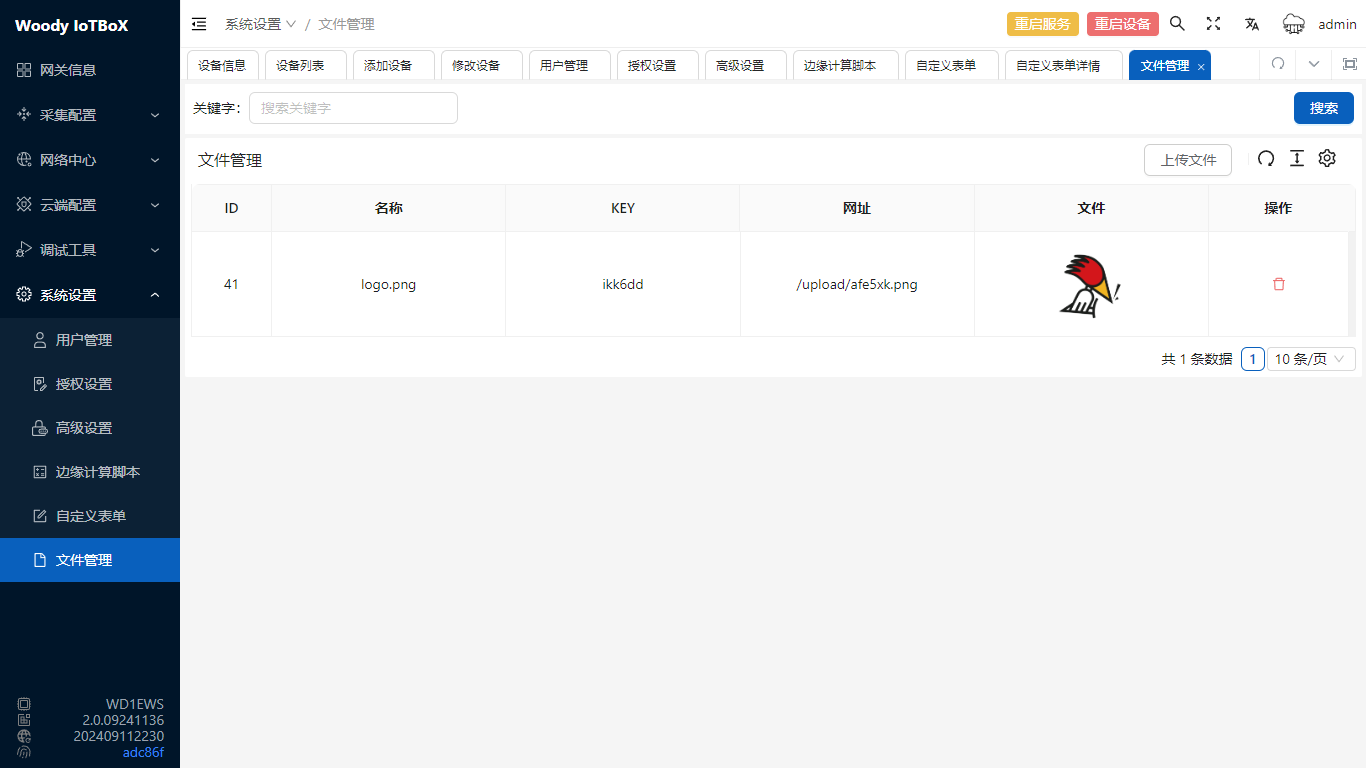Viewport: 1366px width, 768px height.
Task: Open 用户管理 in the sidebar
Action: click(x=84, y=340)
